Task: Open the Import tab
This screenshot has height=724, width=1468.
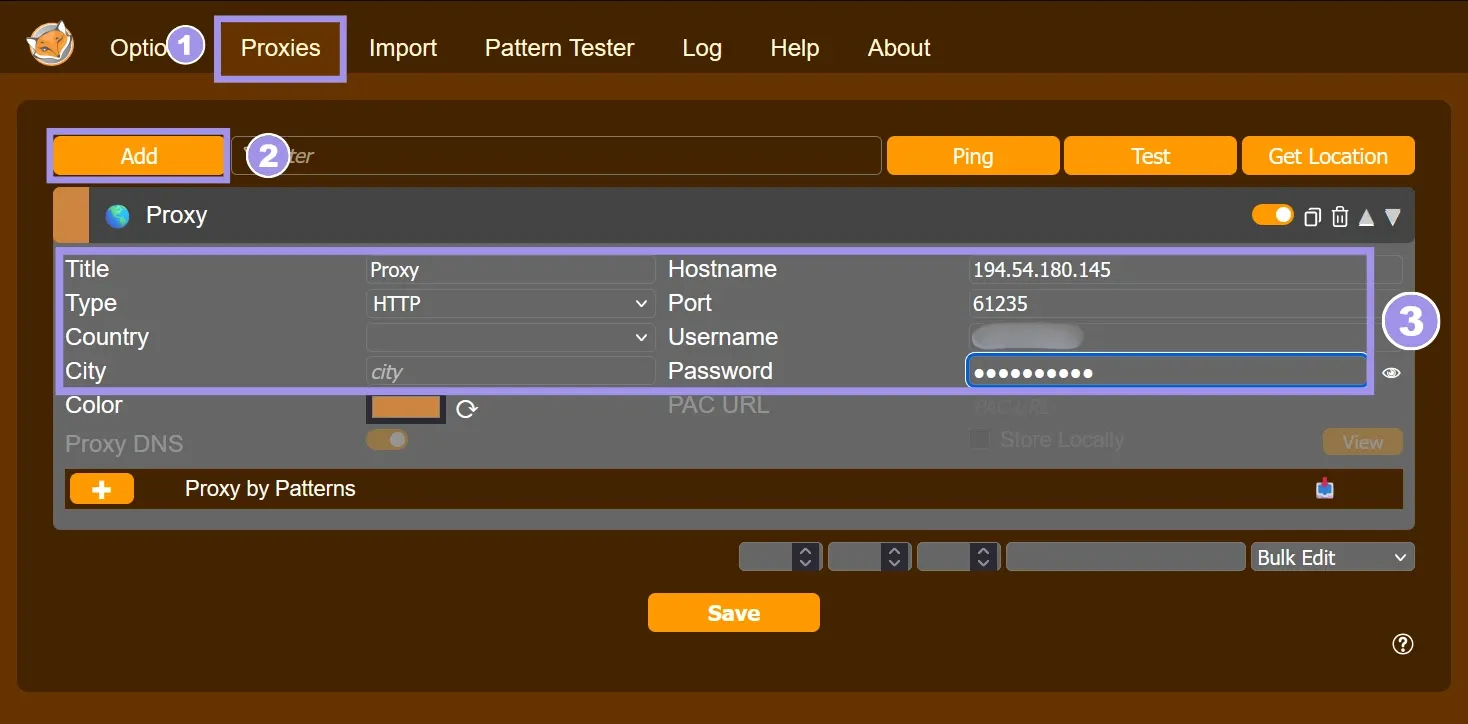Action: click(403, 48)
